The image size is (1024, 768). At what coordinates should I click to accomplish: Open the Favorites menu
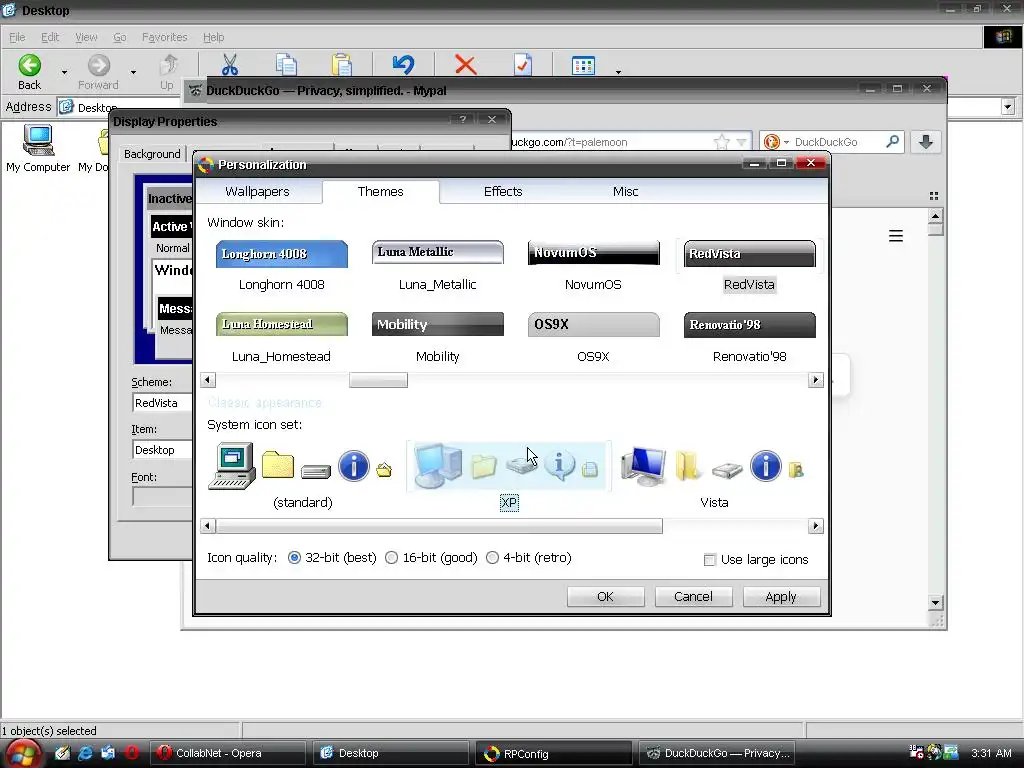point(165,37)
